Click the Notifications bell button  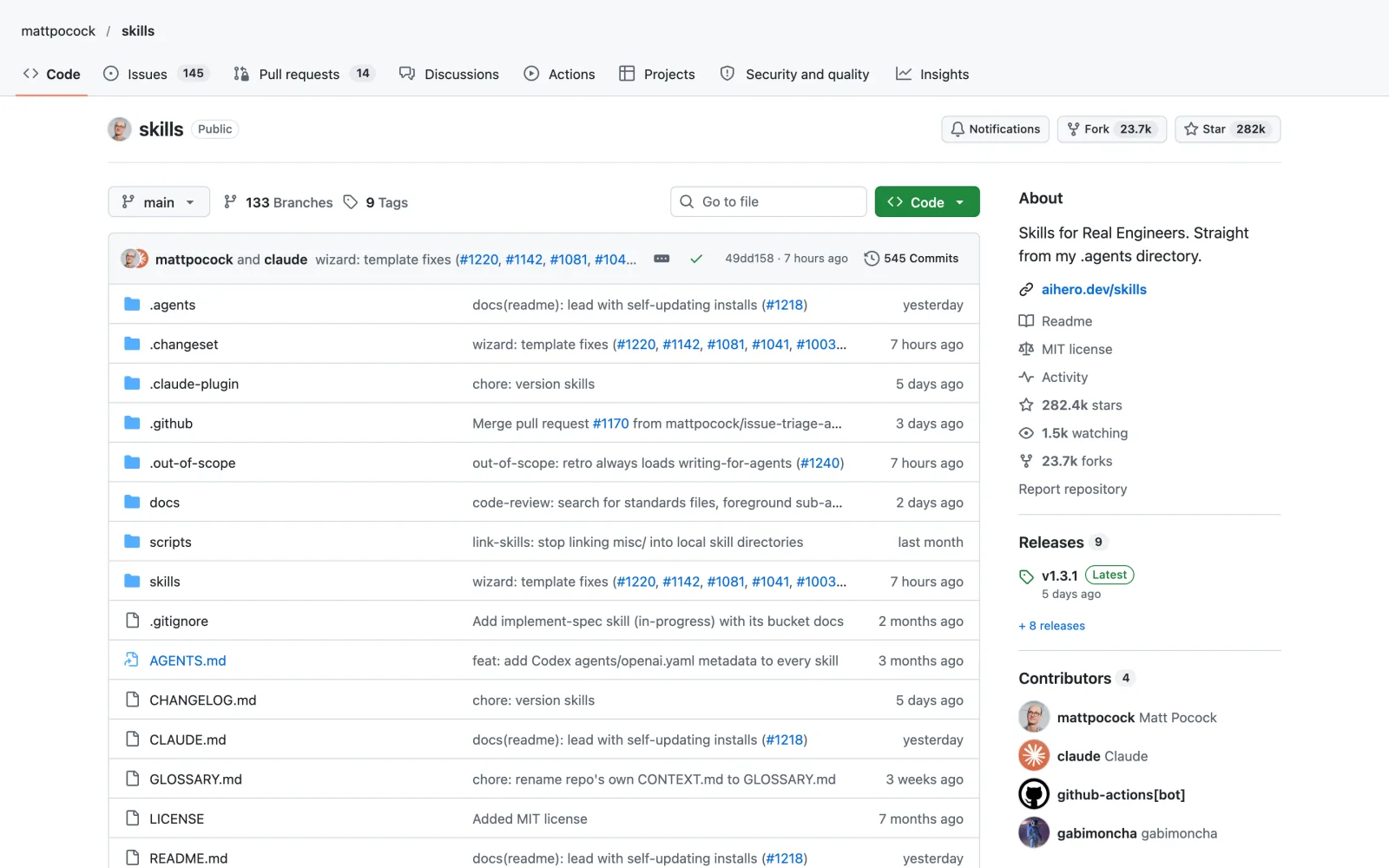point(995,129)
